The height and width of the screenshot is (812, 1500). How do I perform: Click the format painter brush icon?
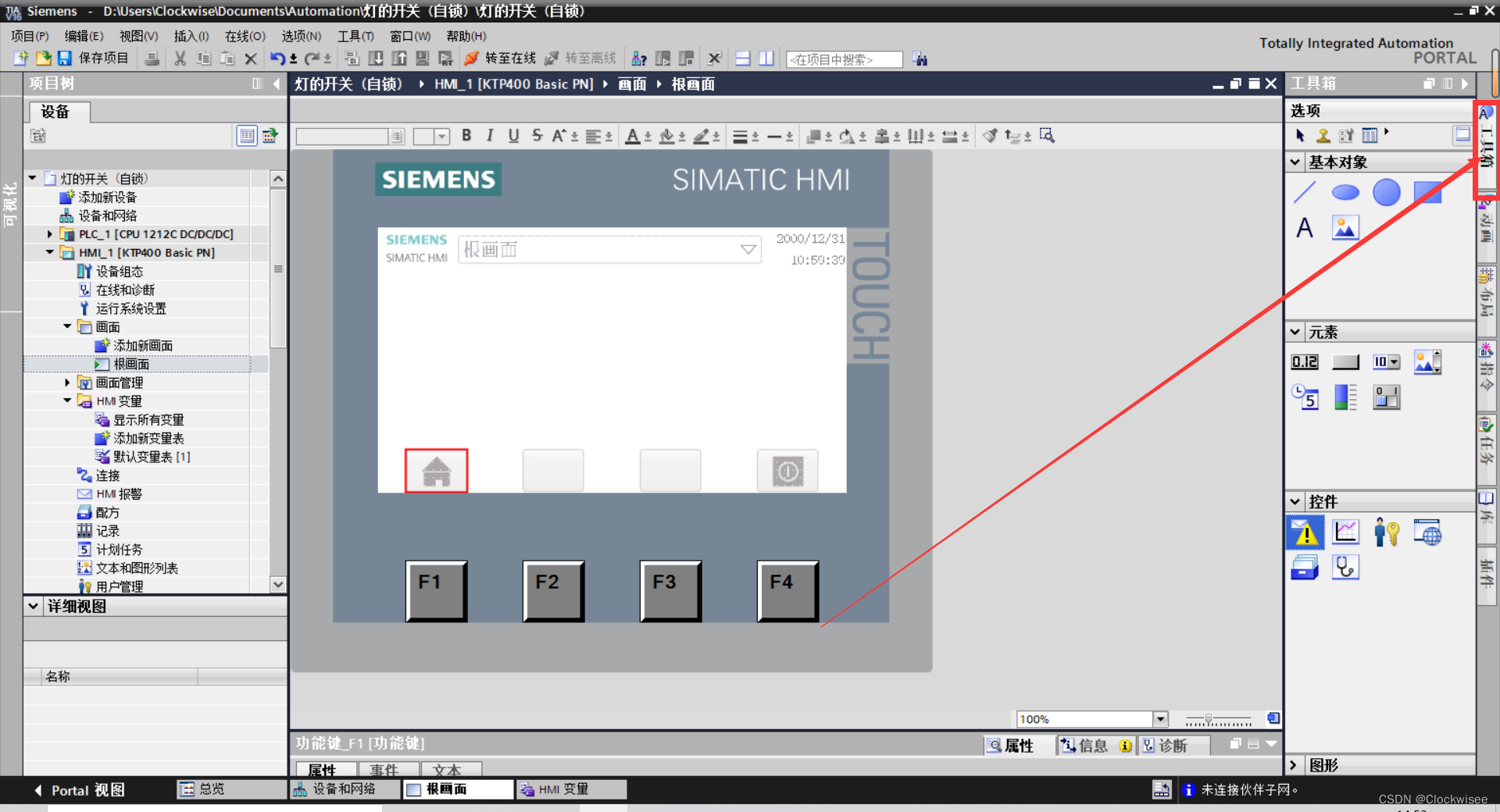pos(991,136)
